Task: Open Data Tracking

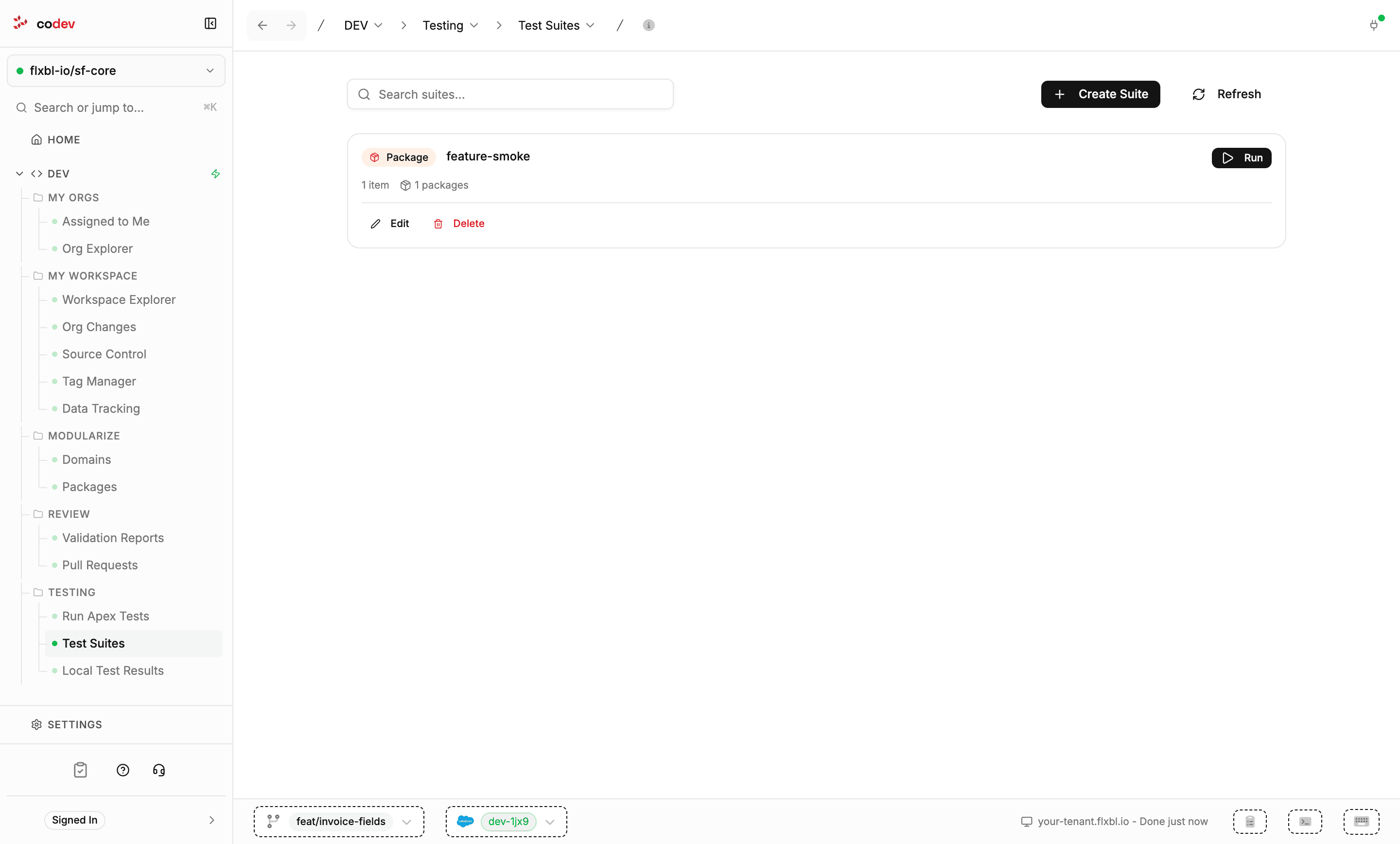Action: (x=101, y=409)
